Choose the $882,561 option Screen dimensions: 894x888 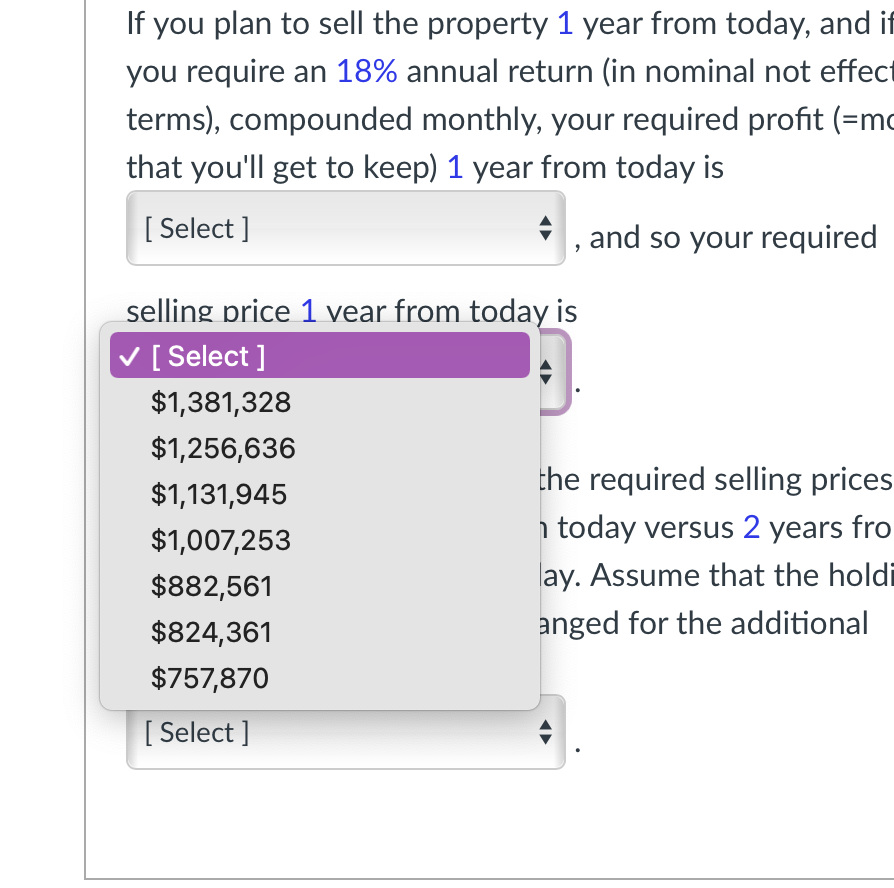(211, 587)
